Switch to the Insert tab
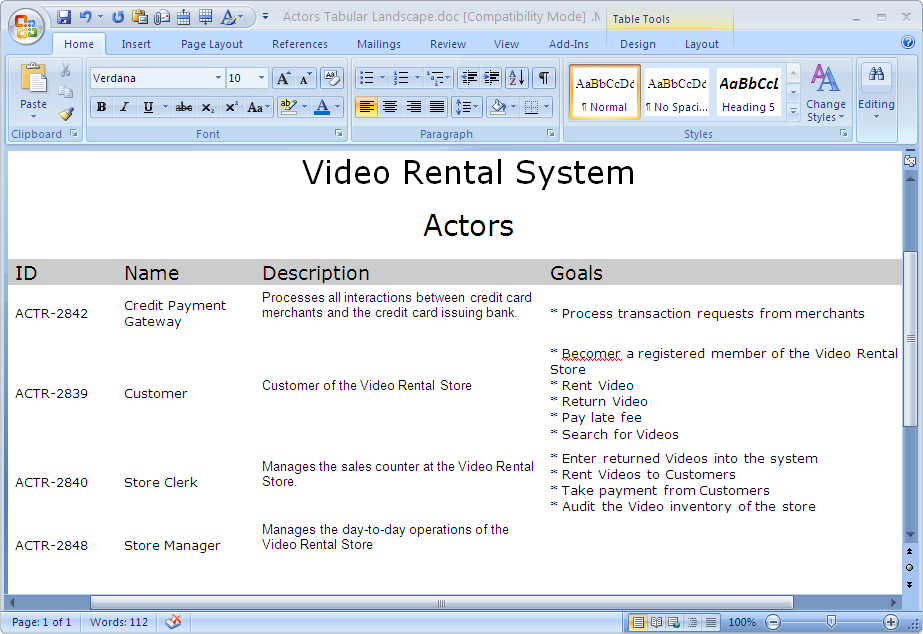Image resolution: width=923 pixels, height=634 pixels. [x=136, y=44]
